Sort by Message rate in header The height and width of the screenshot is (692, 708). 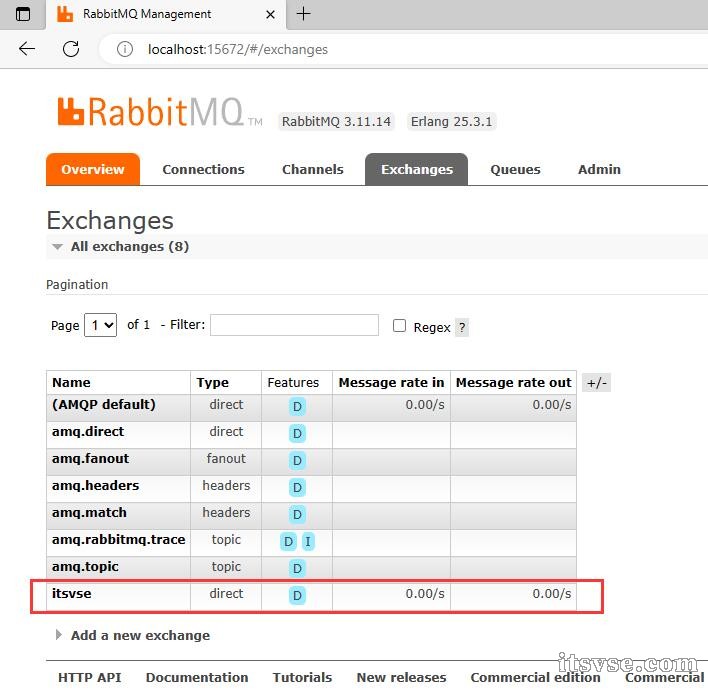pos(391,383)
